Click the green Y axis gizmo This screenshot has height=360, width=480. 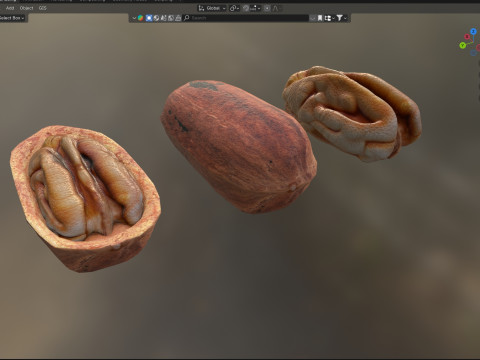pos(463,45)
